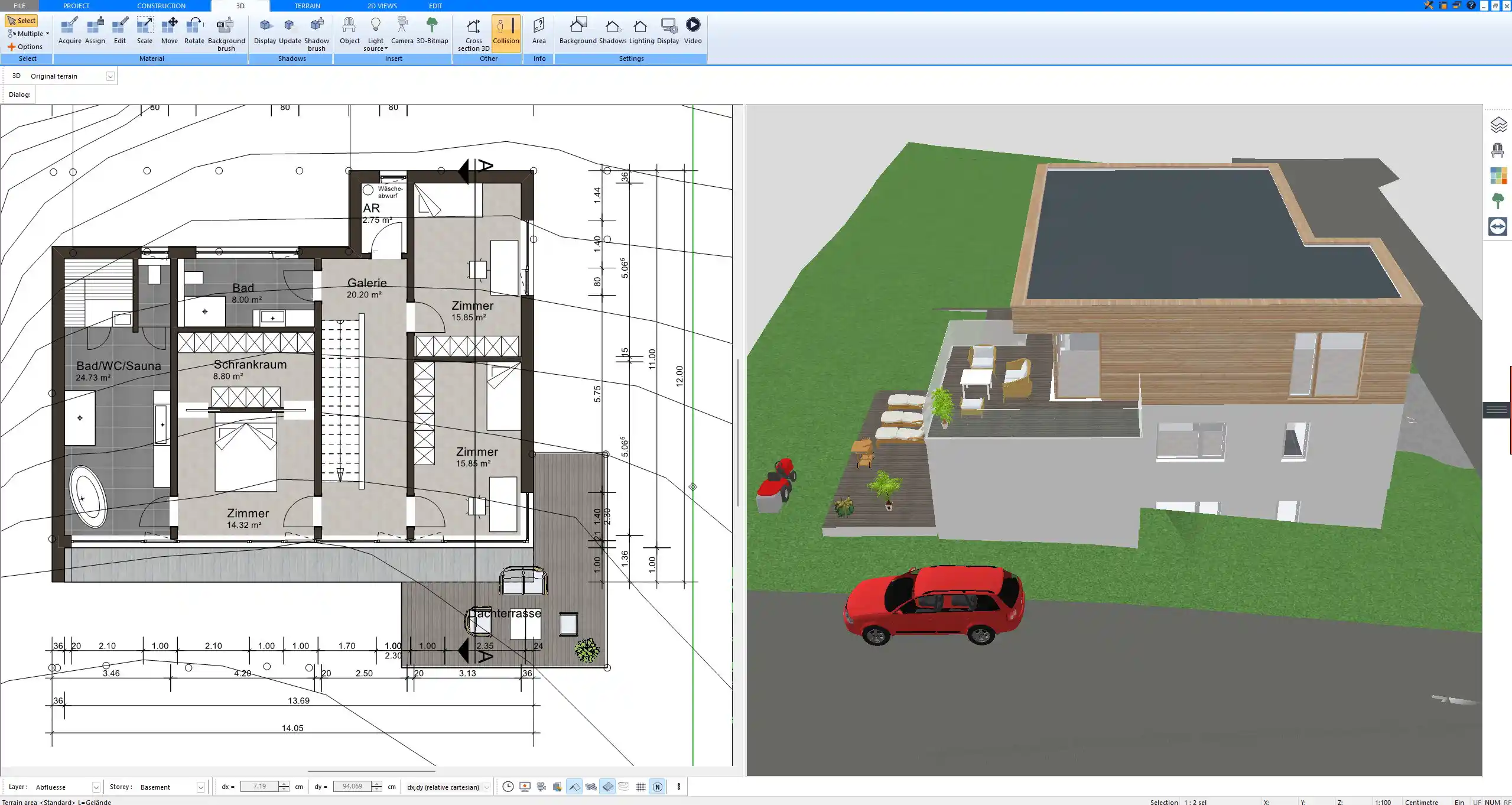The image size is (1512, 805).
Task: Toggle the grid display in the status bar
Action: coord(640,787)
